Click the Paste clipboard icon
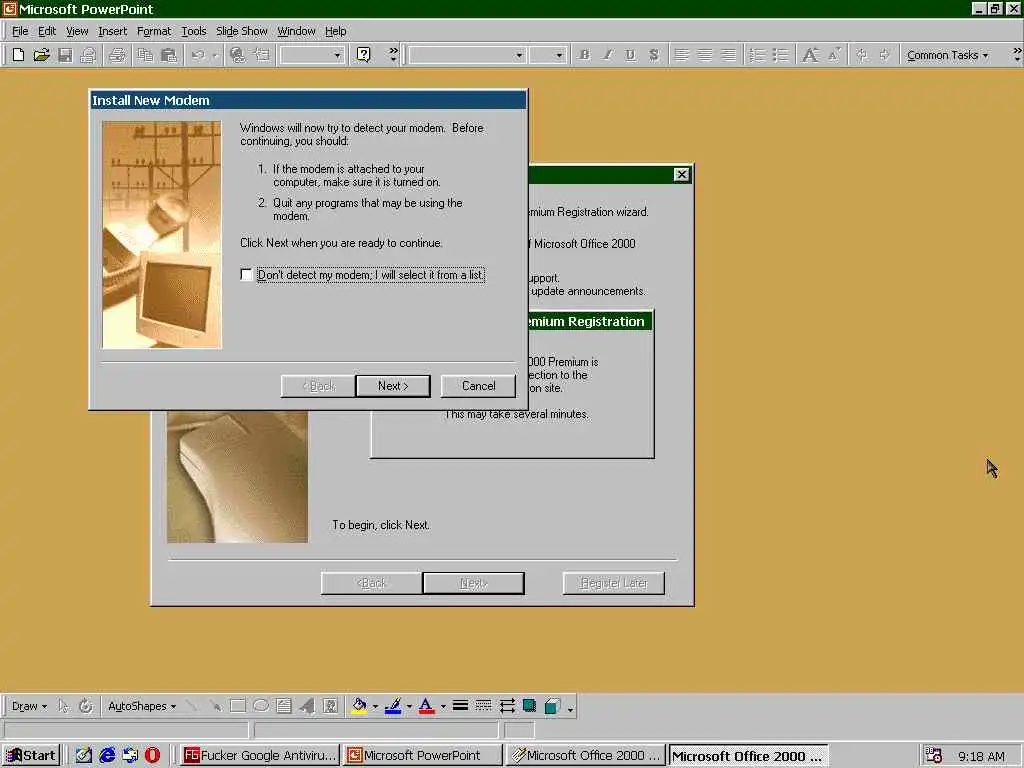1024x768 pixels. [x=168, y=55]
